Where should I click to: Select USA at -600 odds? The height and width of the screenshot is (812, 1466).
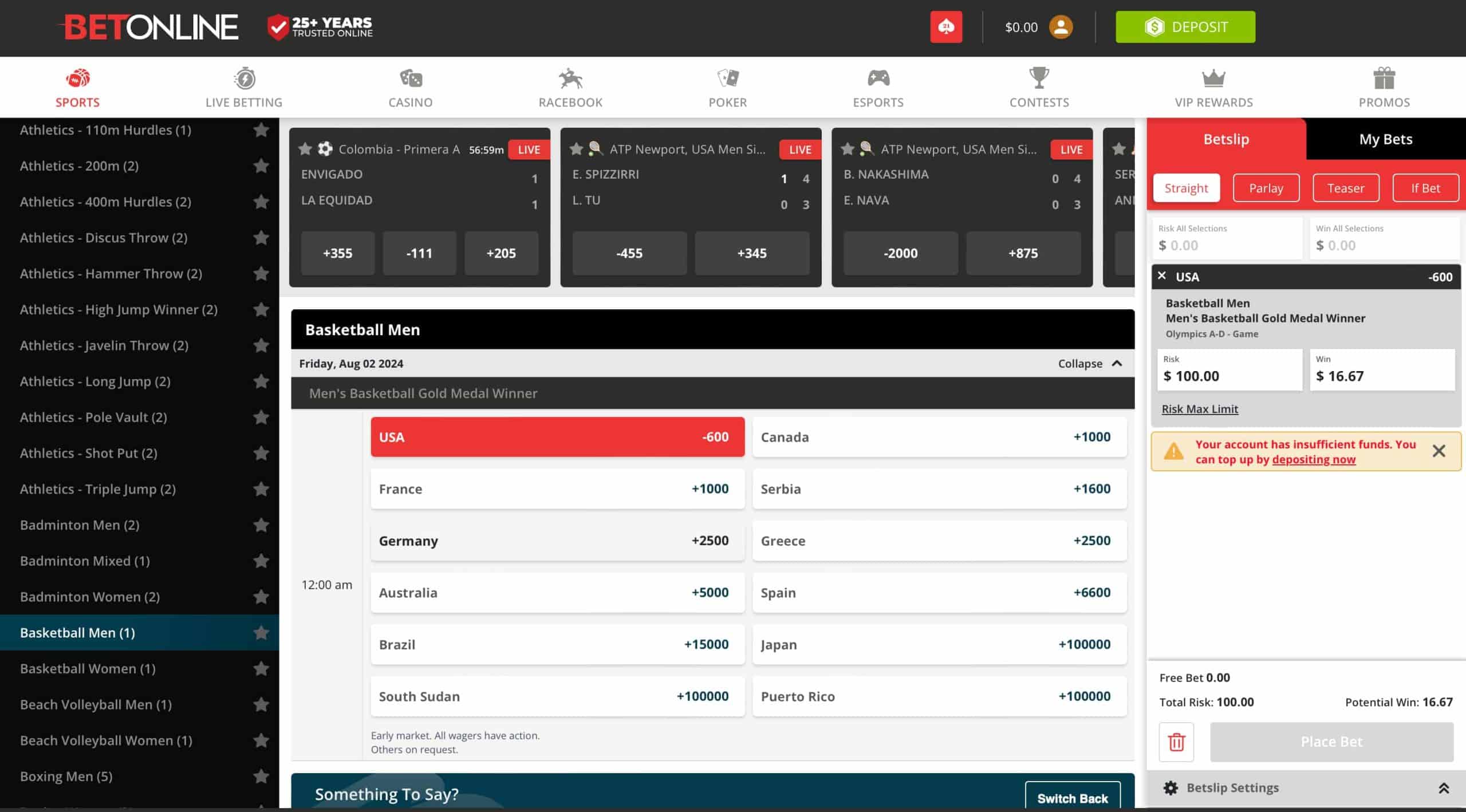tap(557, 437)
